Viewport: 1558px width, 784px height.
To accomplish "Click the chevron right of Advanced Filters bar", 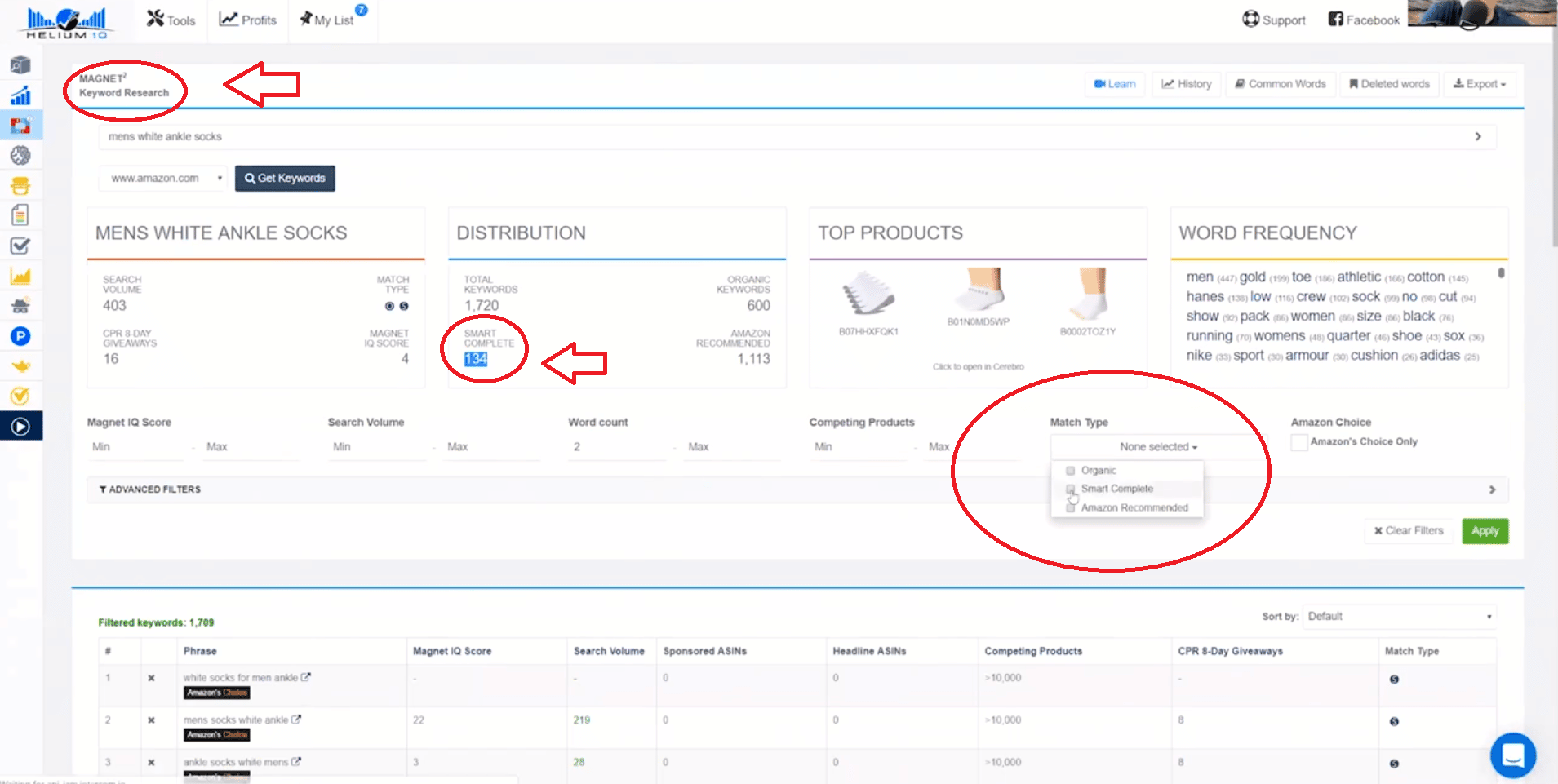I will click(x=1492, y=489).
